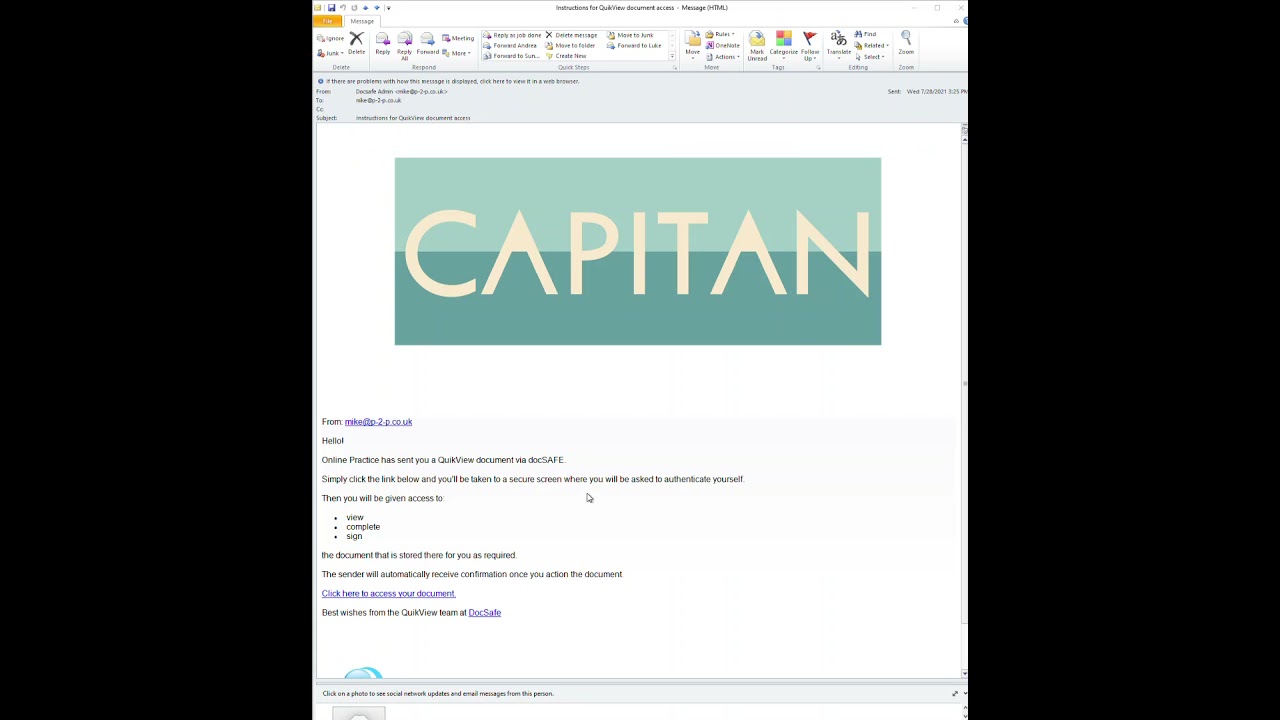This screenshot has width=1280, height=720.
Task: Click scrollbar down arrow of message body
Action: pyautogui.click(x=964, y=674)
